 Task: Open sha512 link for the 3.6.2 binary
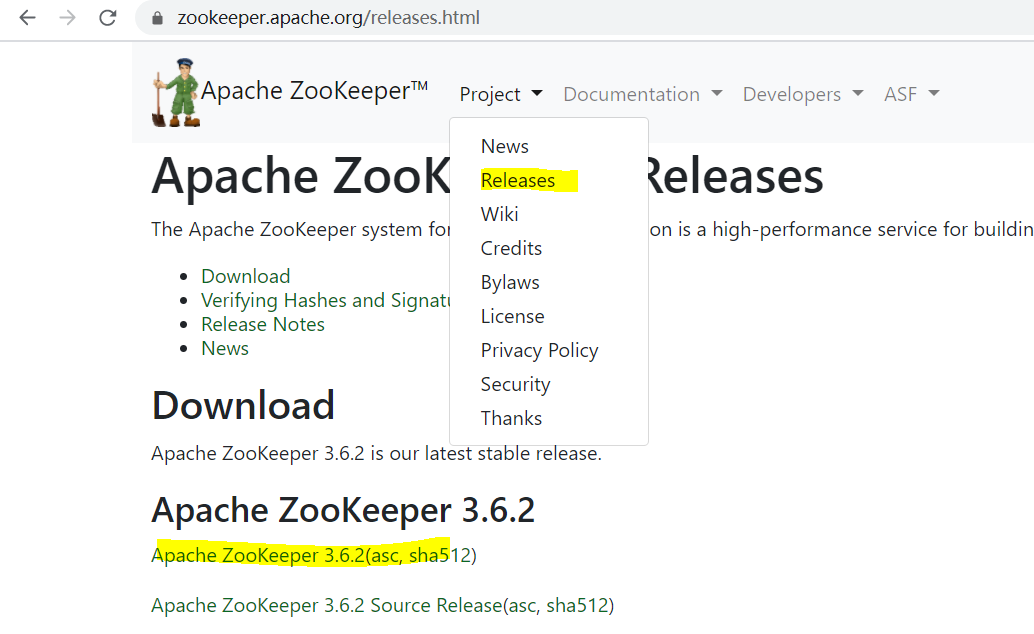[440, 555]
